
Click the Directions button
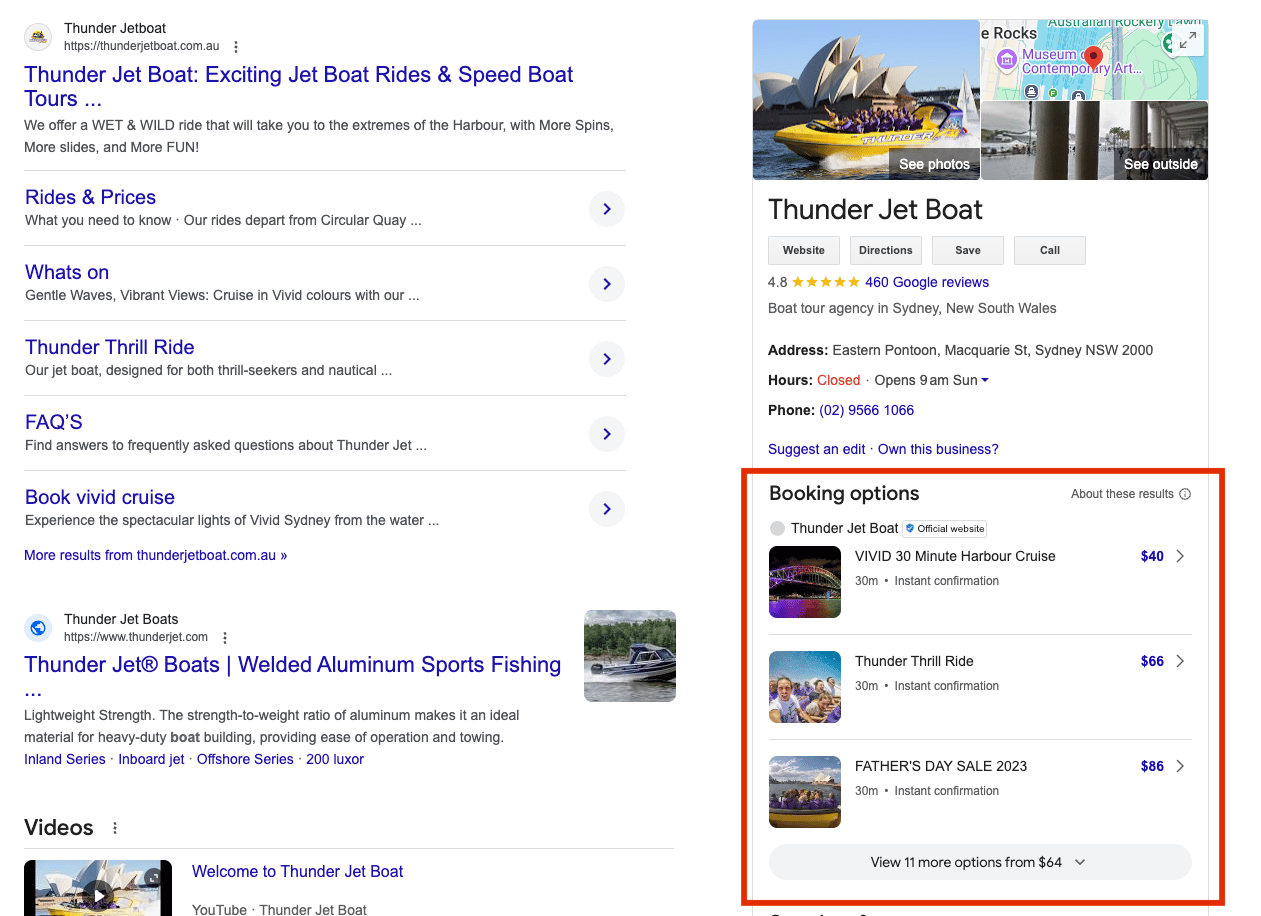(x=886, y=250)
